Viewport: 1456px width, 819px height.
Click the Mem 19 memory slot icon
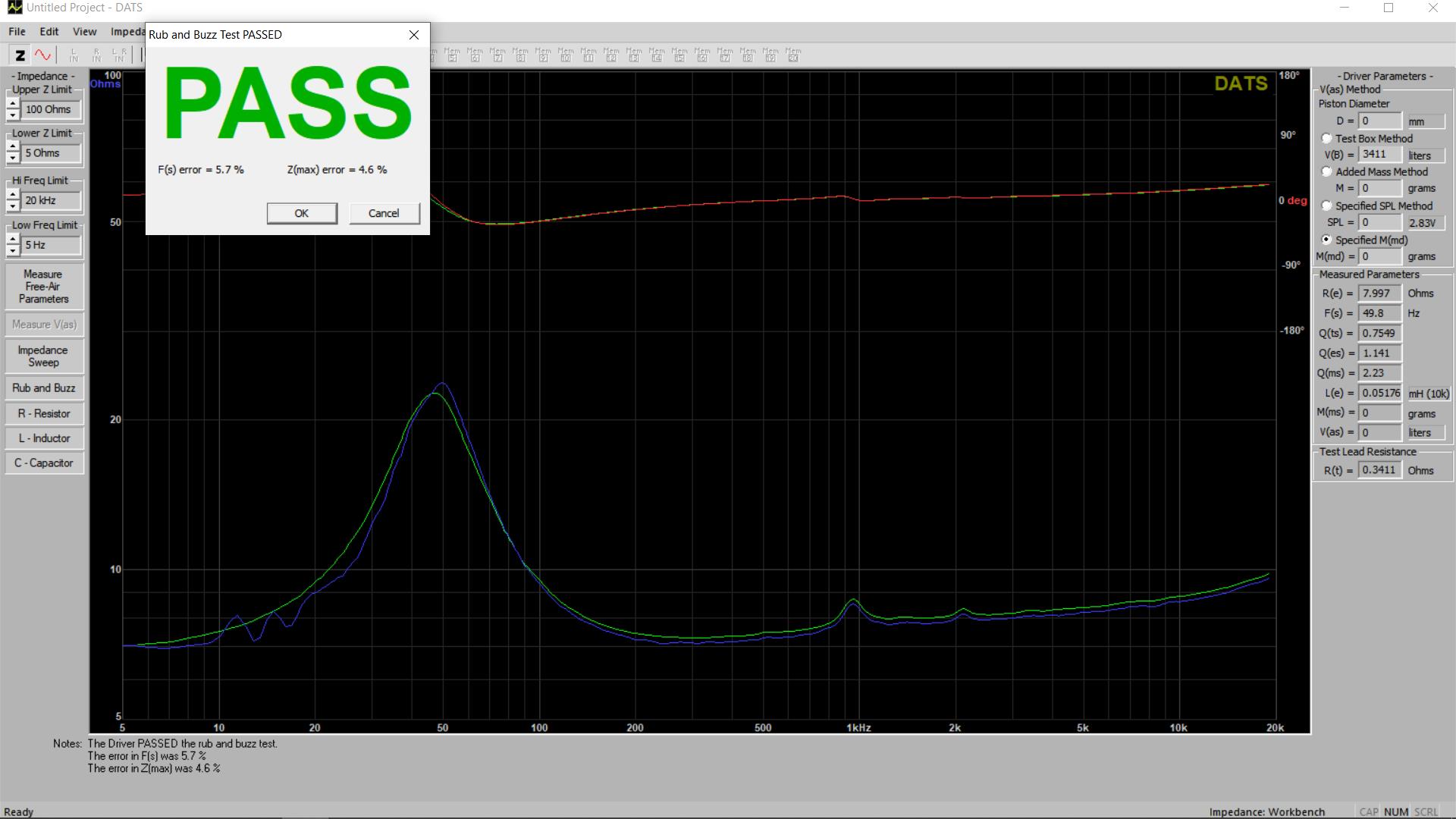770,55
